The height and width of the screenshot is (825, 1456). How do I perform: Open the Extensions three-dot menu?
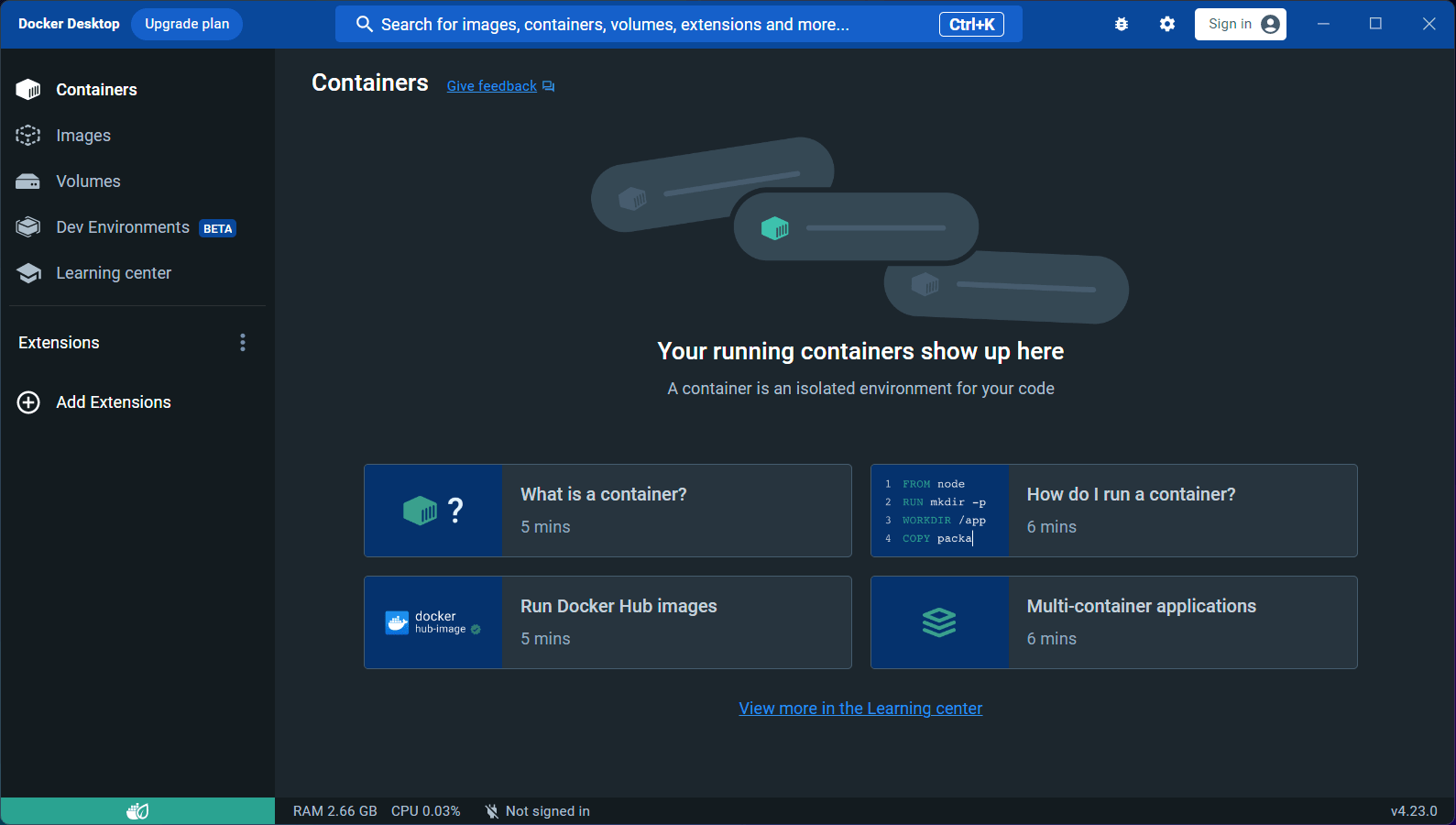pos(243,343)
